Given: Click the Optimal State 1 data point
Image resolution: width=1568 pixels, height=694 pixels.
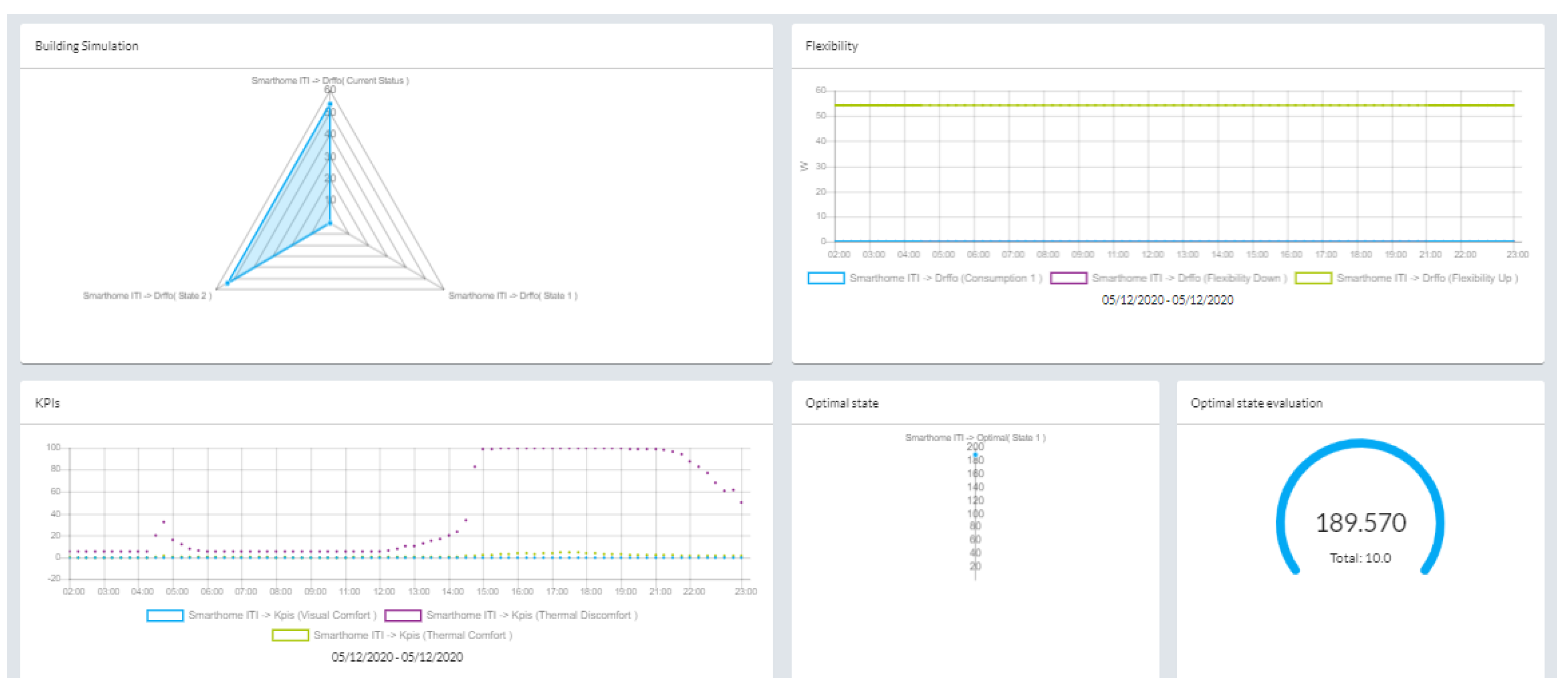Looking at the screenshot, I should click(x=975, y=455).
